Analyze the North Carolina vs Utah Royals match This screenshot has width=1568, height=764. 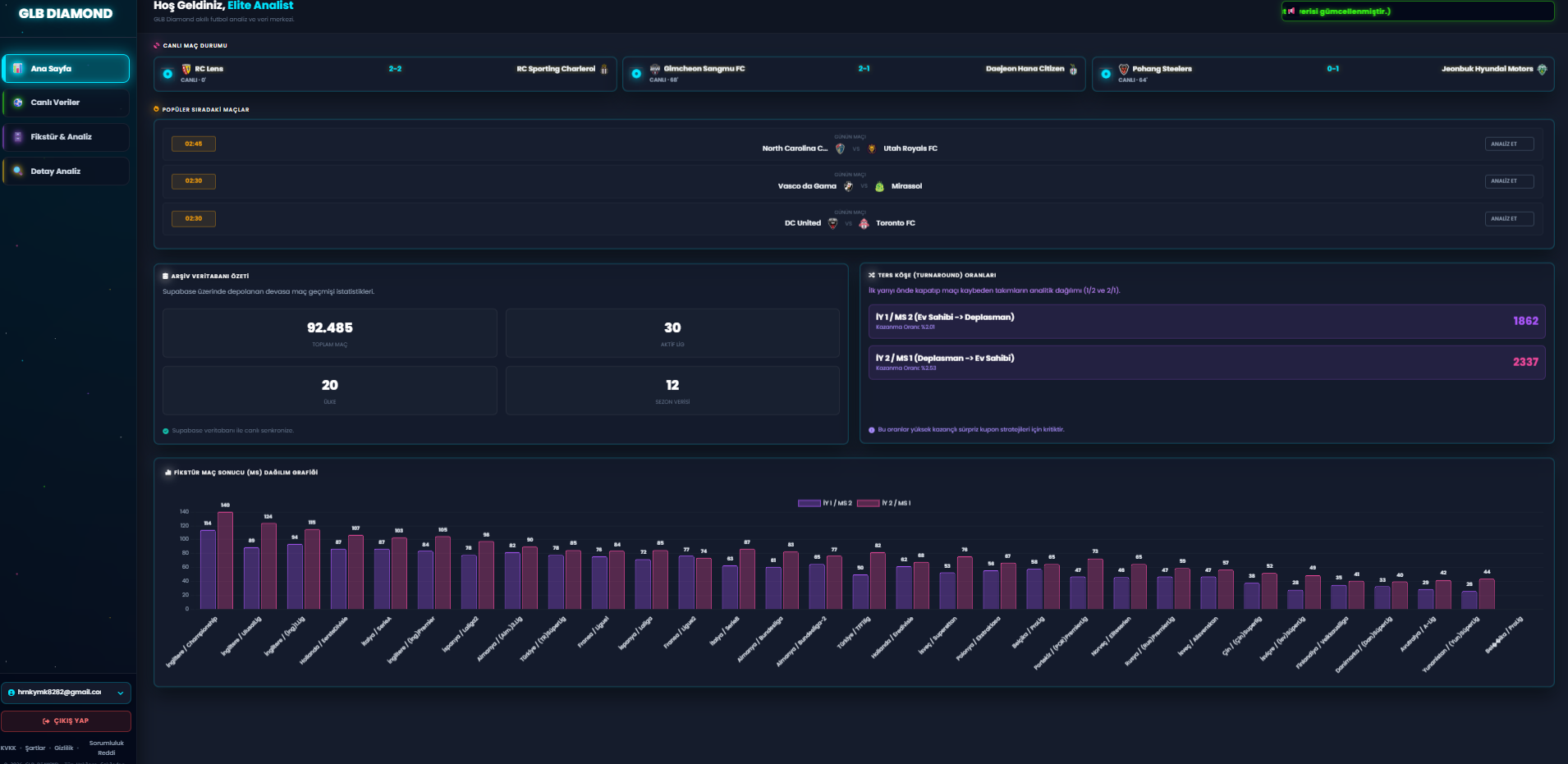(1509, 144)
